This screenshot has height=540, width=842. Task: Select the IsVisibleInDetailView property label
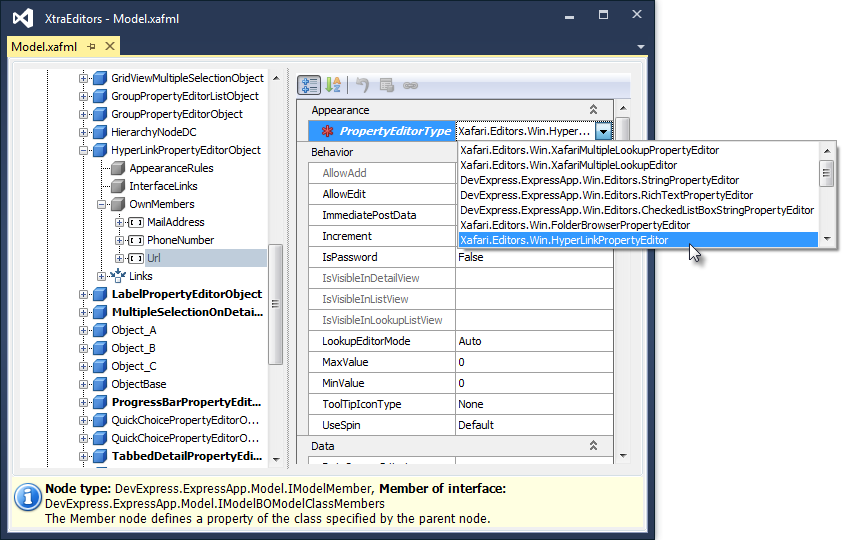point(371,278)
